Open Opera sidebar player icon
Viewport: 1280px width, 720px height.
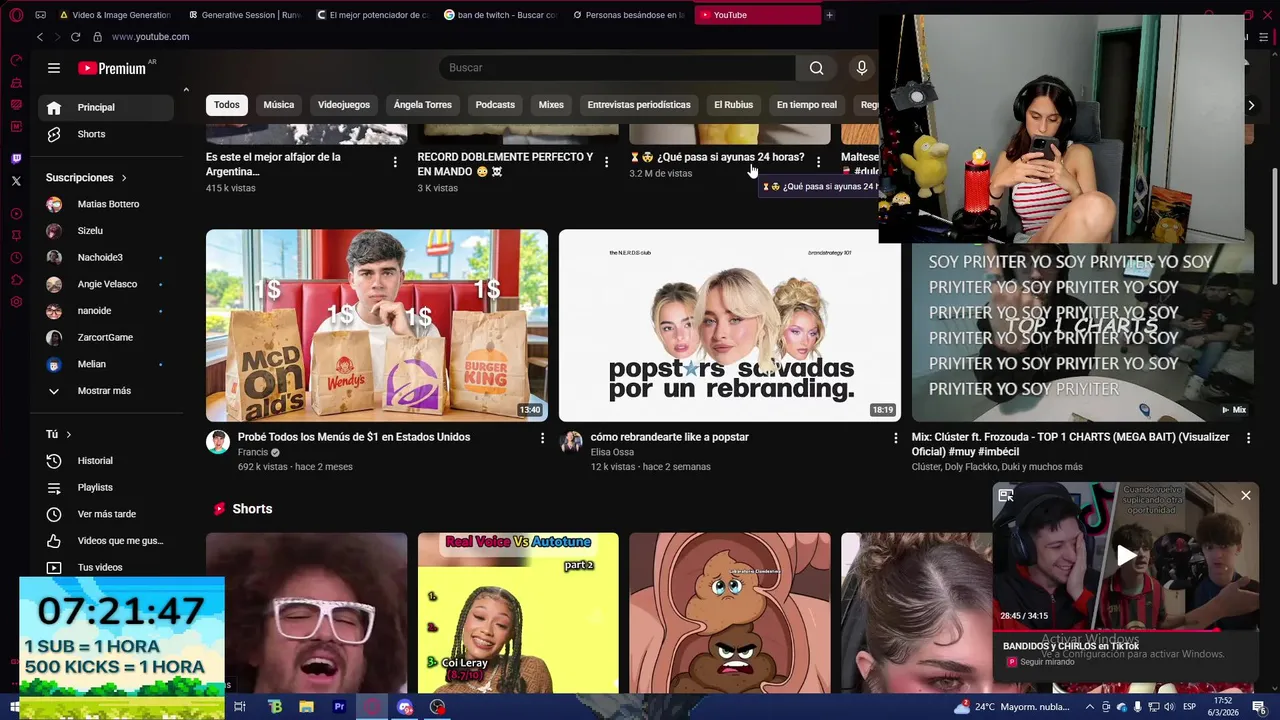tap(16, 214)
